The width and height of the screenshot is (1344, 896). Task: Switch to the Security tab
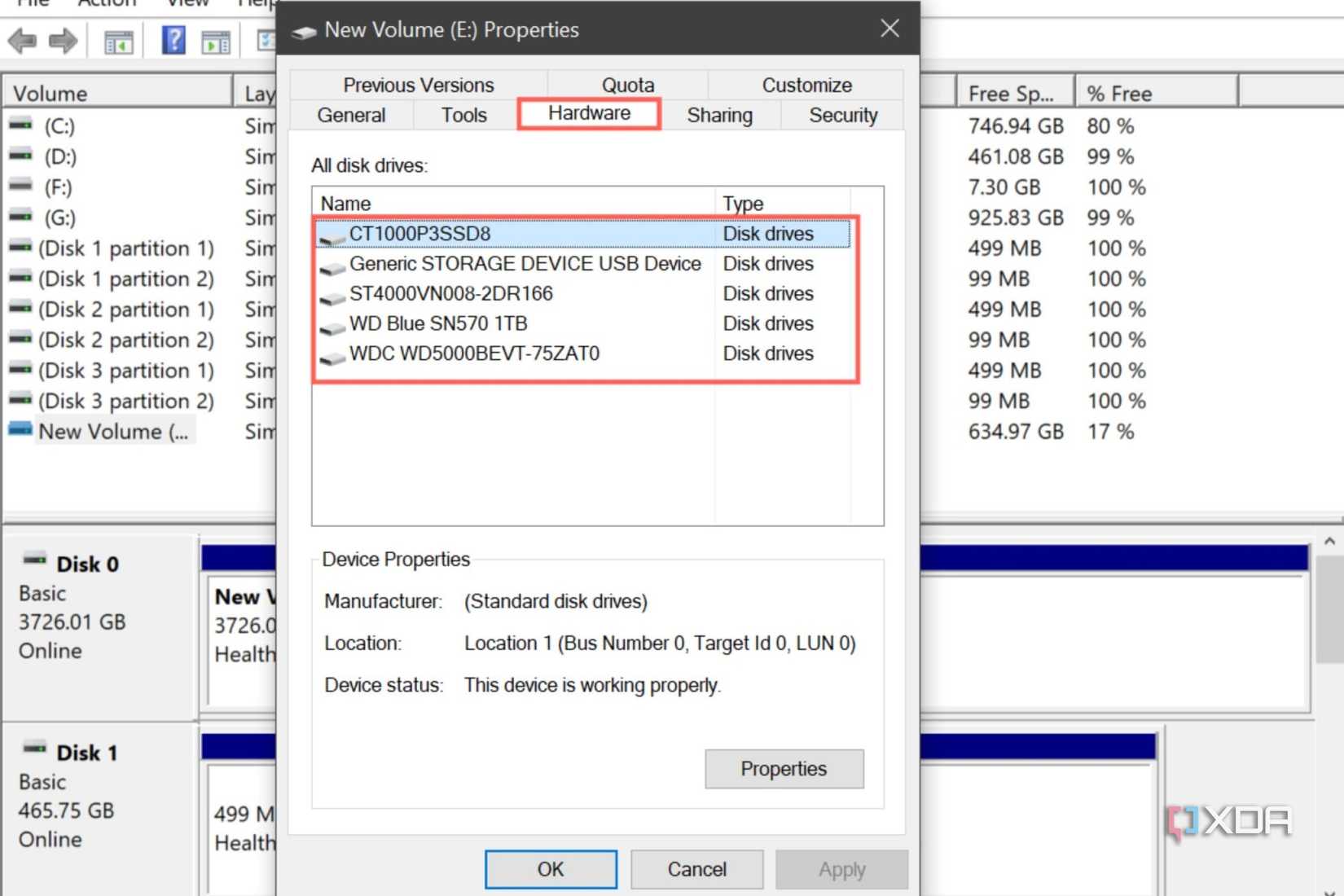pos(843,115)
